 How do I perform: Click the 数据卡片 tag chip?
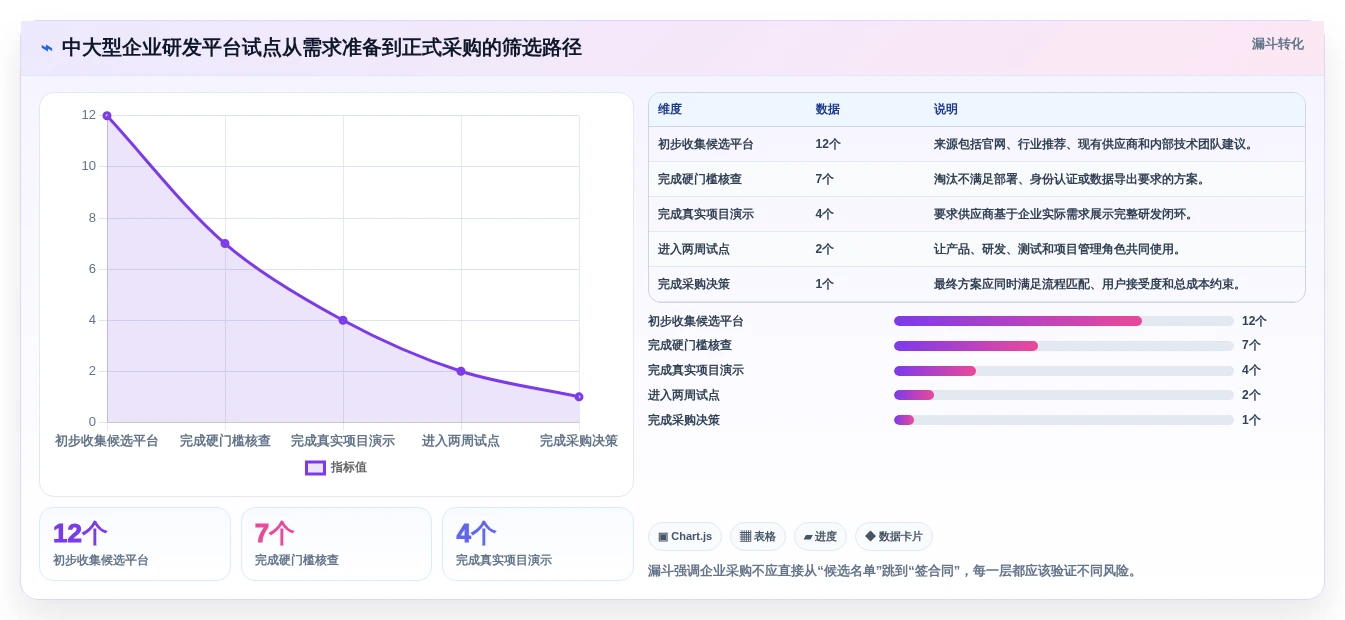(894, 537)
